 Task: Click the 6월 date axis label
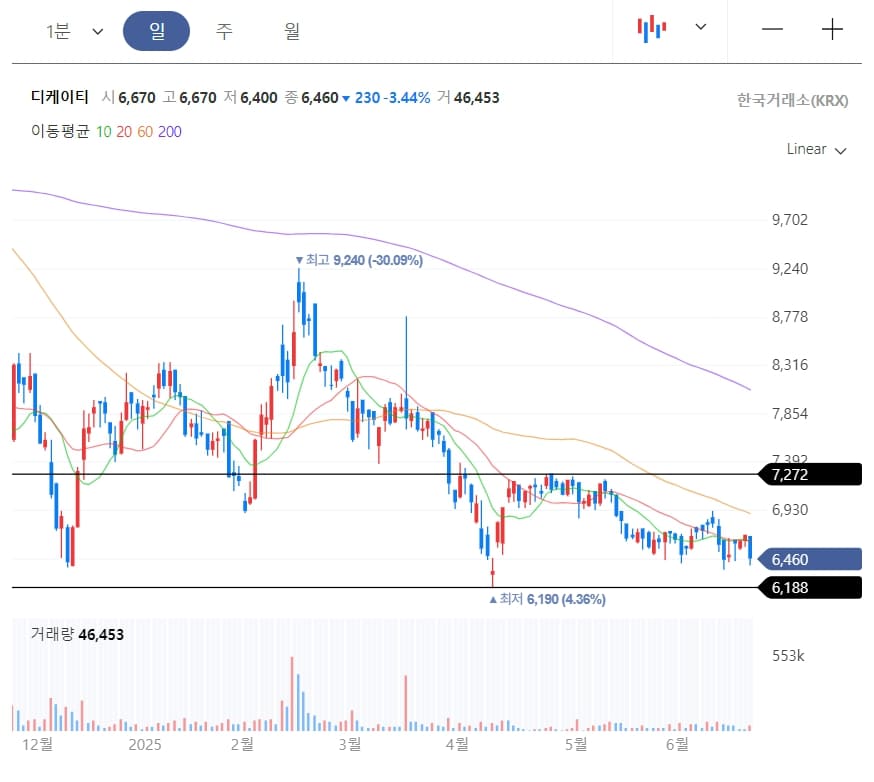[677, 744]
